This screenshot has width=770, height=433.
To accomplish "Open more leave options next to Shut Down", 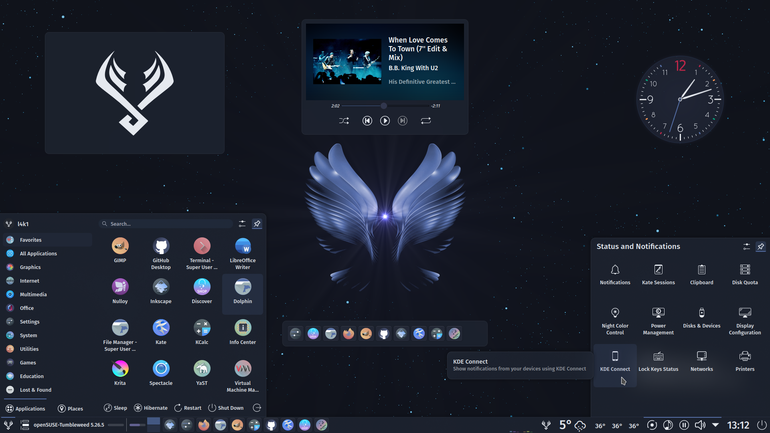I will pos(256,408).
